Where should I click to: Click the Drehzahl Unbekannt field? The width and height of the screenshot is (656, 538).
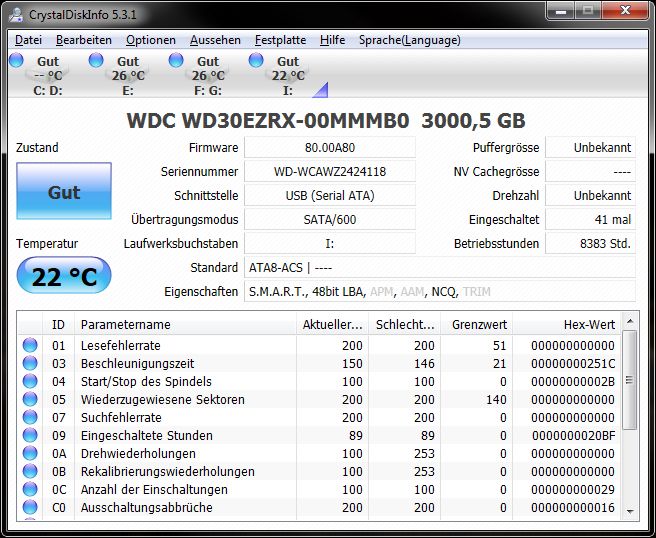click(x=590, y=195)
